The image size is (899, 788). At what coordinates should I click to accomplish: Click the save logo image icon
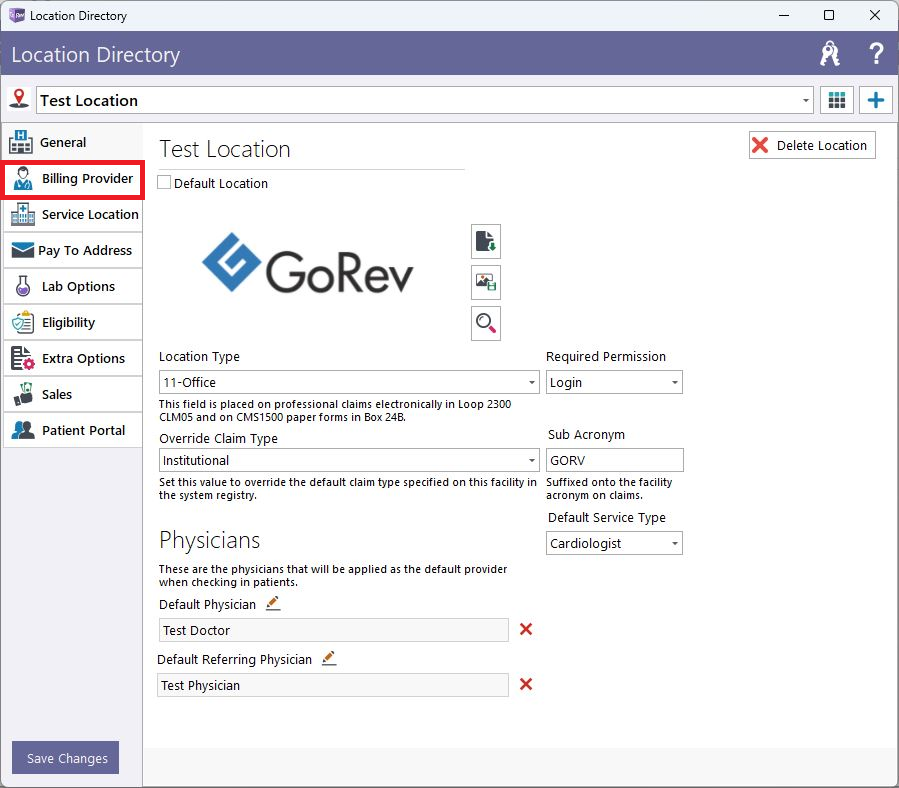486,282
